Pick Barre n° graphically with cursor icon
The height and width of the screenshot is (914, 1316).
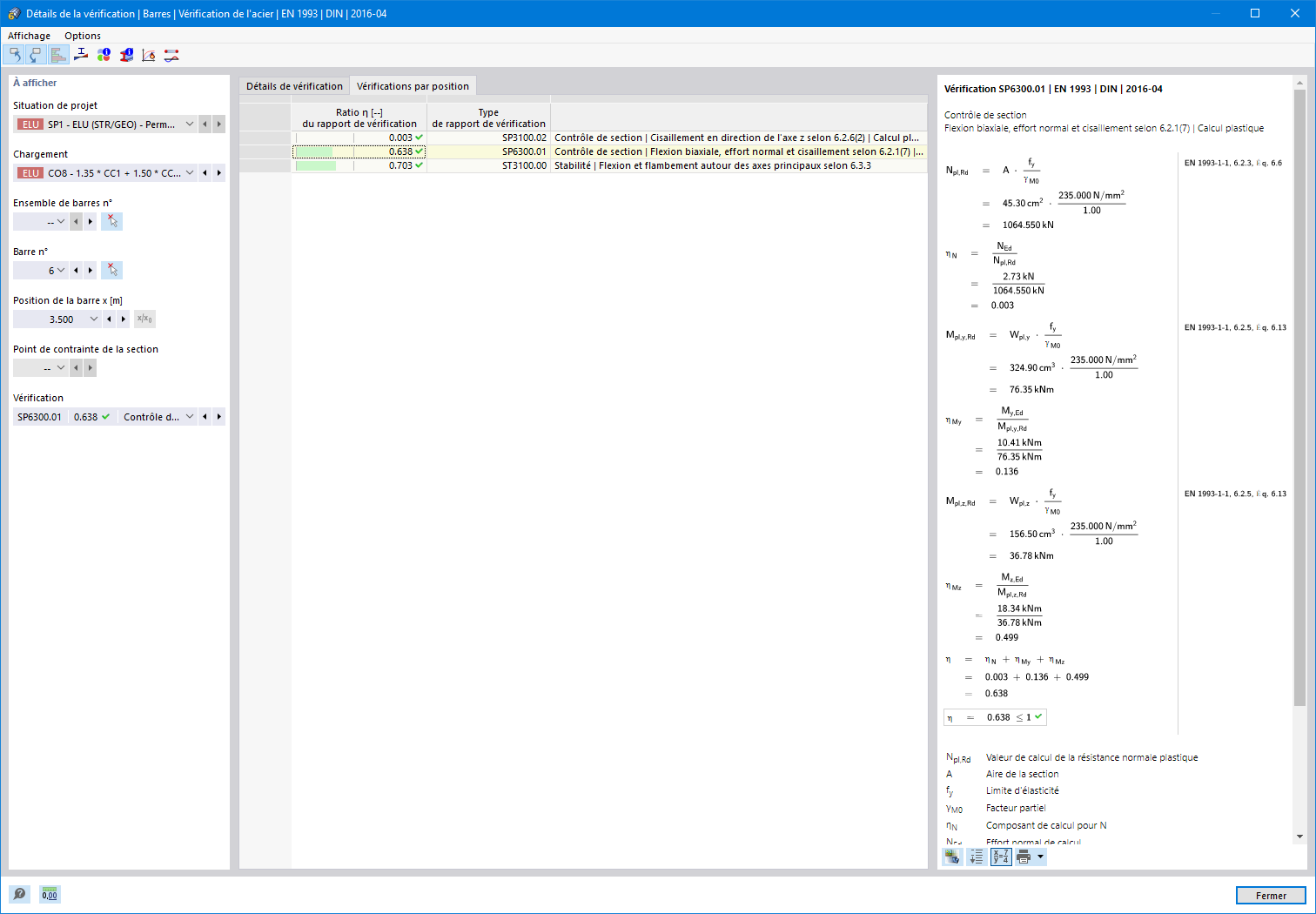click(x=111, y=271)
